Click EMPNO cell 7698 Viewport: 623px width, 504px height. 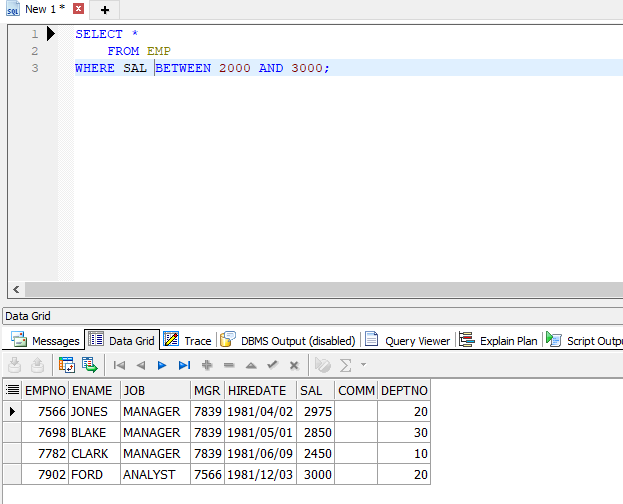click(45, 432)
